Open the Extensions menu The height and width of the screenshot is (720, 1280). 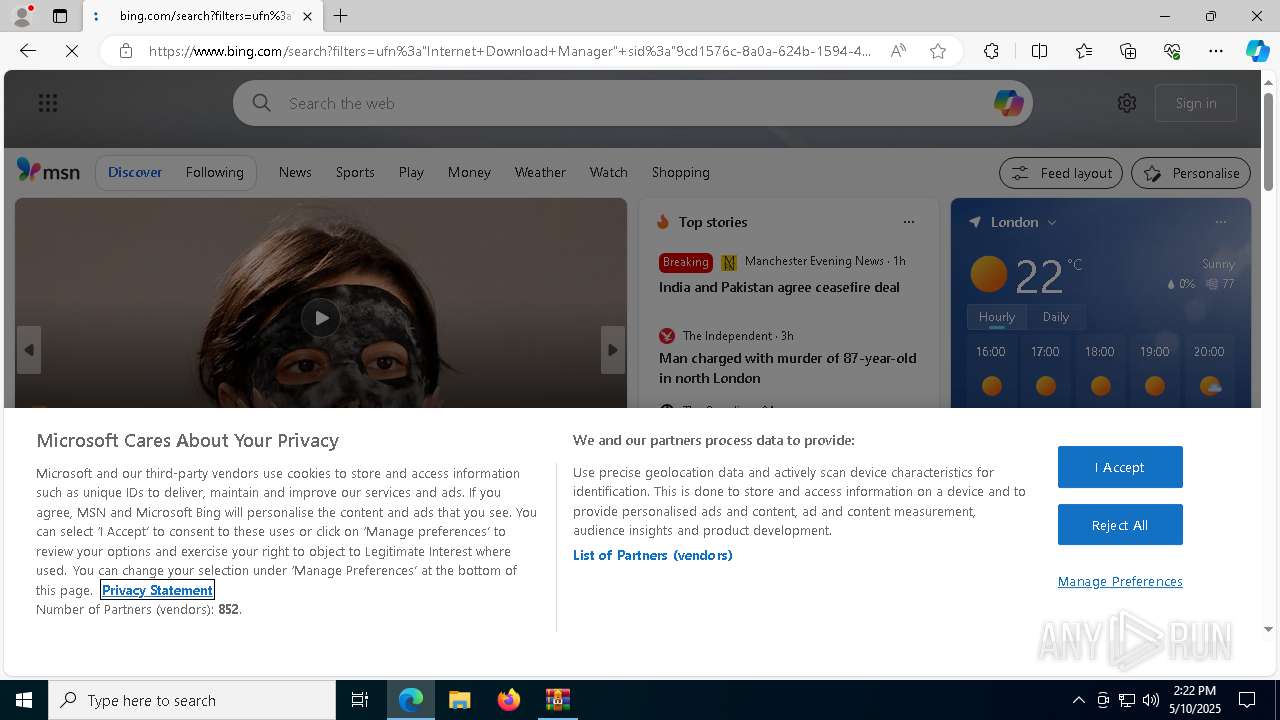(991, 51)
